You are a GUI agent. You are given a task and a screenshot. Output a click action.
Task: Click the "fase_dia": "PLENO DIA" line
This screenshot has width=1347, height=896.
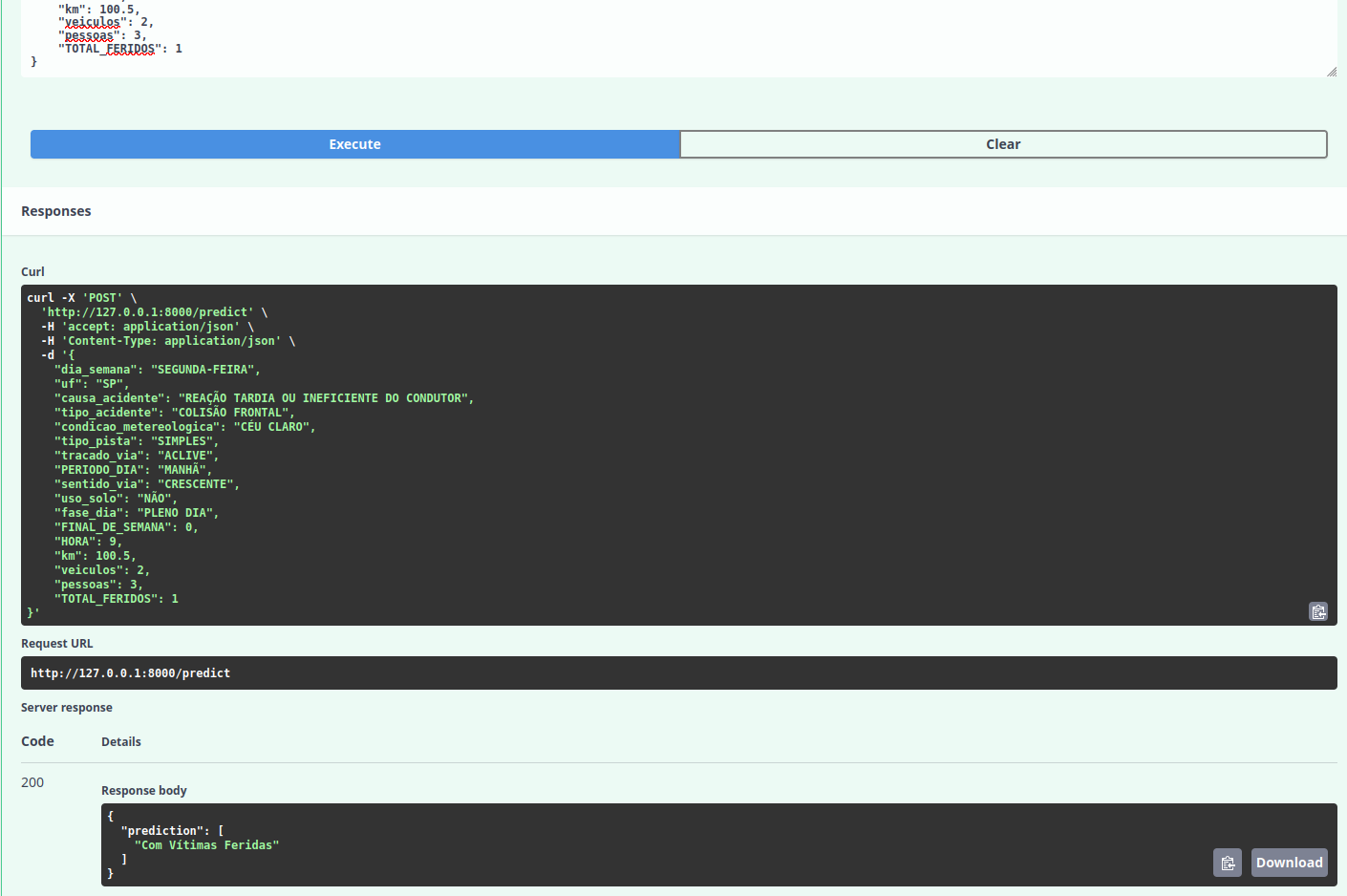tap(137, 513)
